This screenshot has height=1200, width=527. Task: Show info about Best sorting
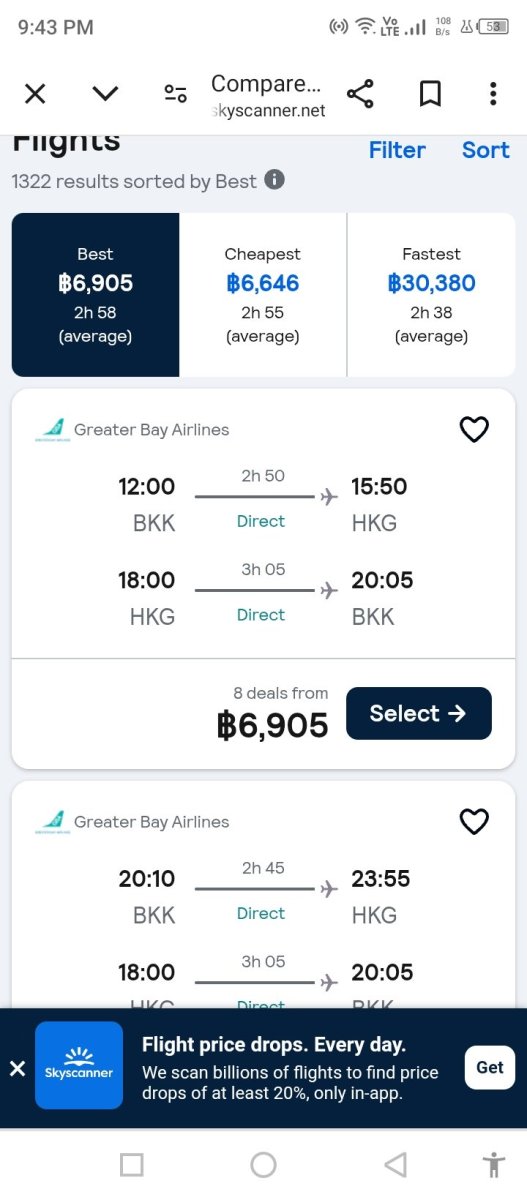tap(274, 180)
